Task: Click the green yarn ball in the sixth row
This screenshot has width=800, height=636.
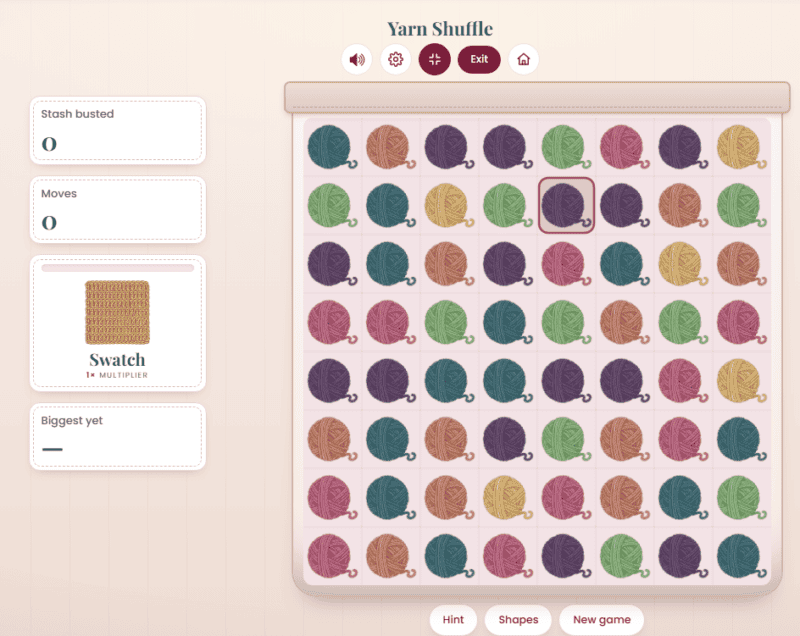Action: [x=566, y=440]
